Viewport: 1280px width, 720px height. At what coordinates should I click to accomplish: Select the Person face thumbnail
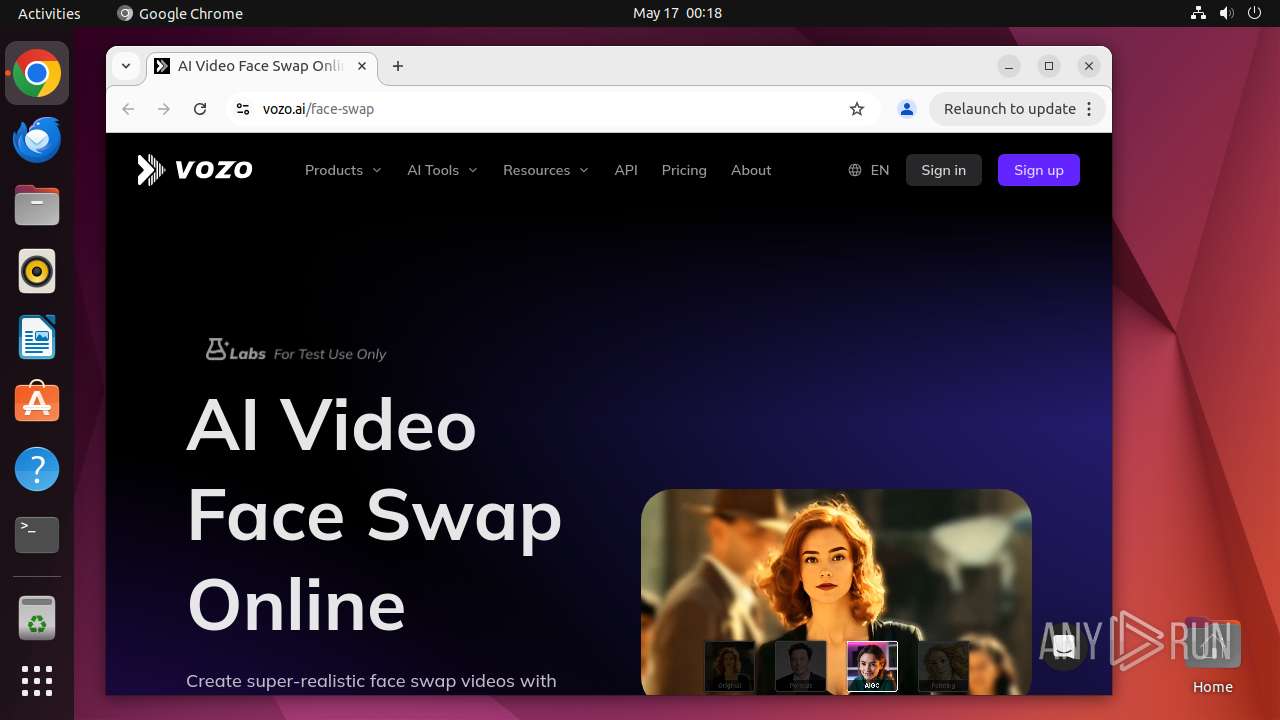801,667
